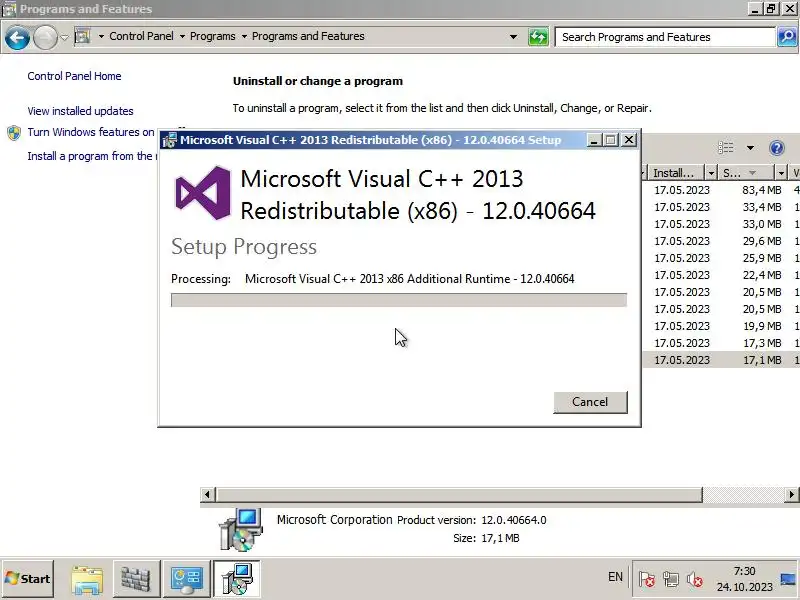
Task: Open Install a program from the network link
Action: pos(90,156)
